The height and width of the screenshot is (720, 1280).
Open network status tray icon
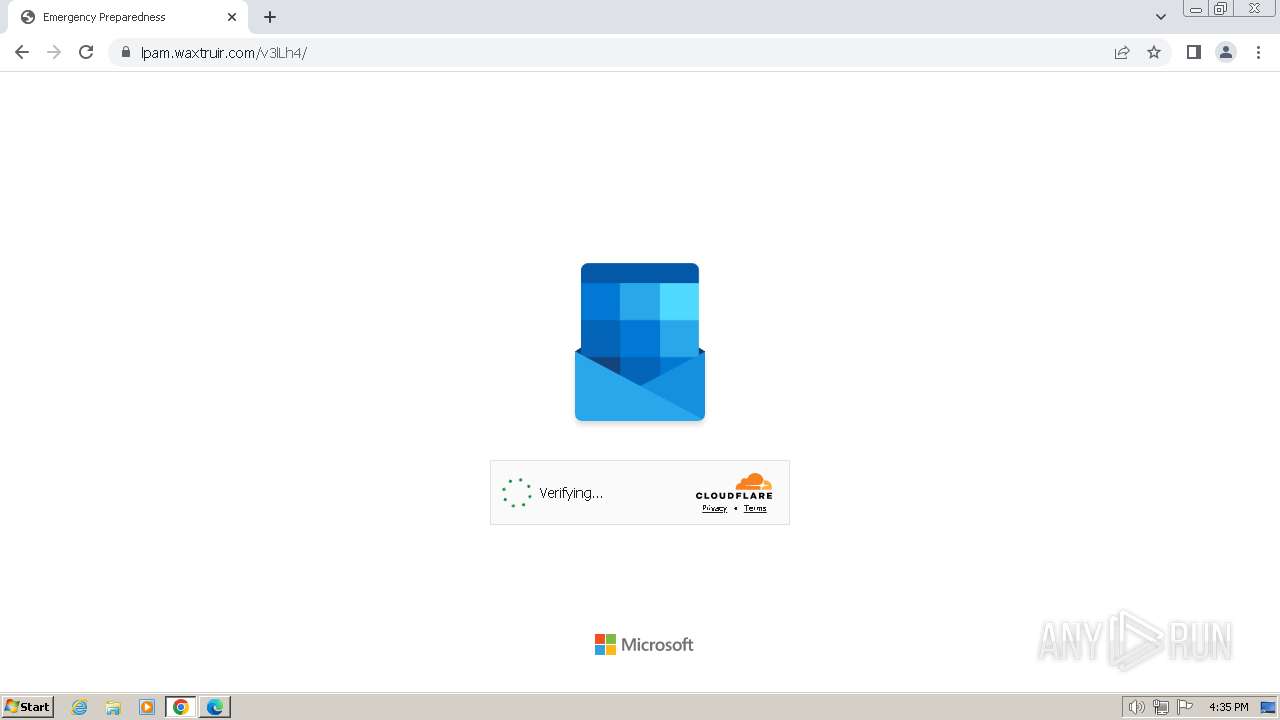point(1161,707)
